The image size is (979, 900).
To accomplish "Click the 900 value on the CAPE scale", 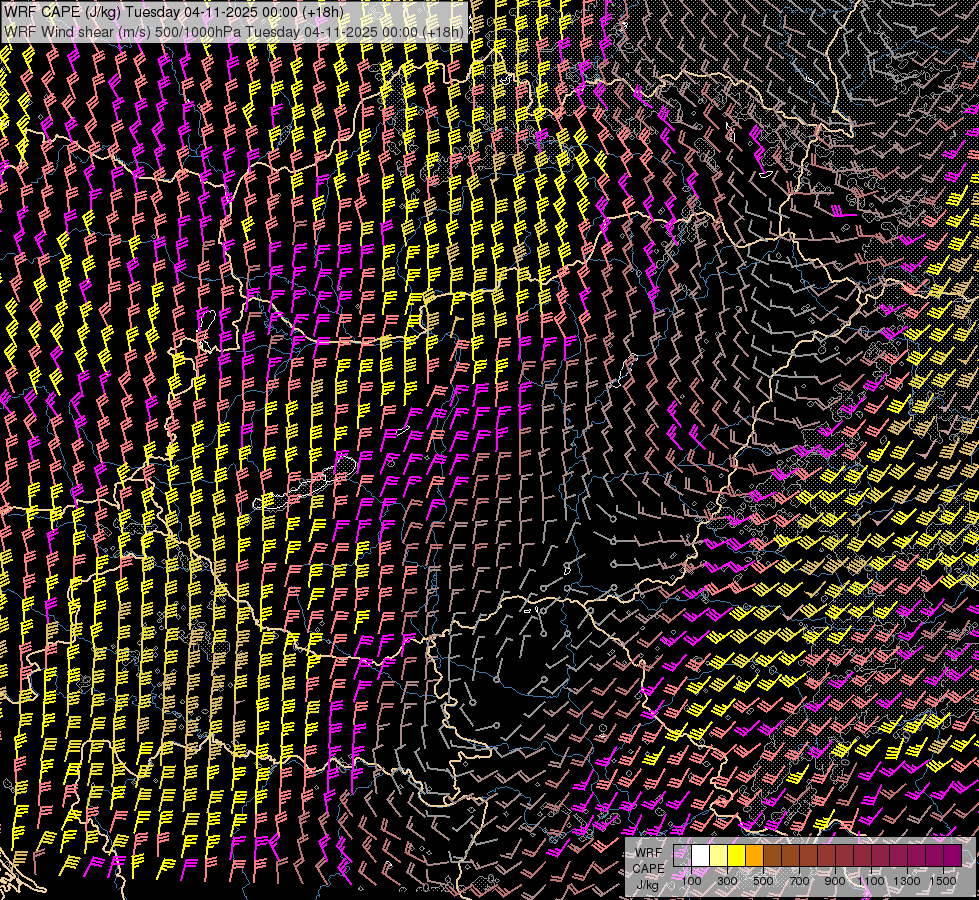I will pos(835,880).
